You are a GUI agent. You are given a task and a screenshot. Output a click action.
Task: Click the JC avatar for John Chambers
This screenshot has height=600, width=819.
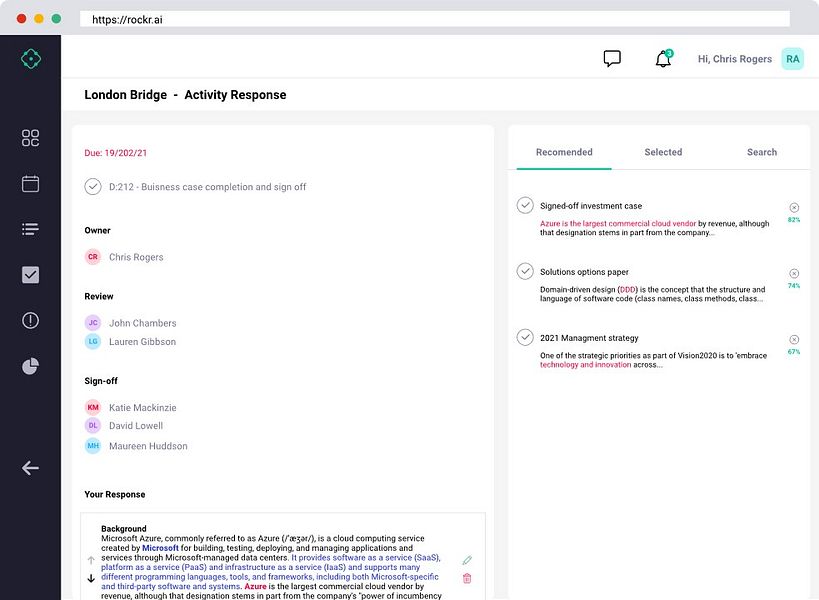[x=92, y=323]
